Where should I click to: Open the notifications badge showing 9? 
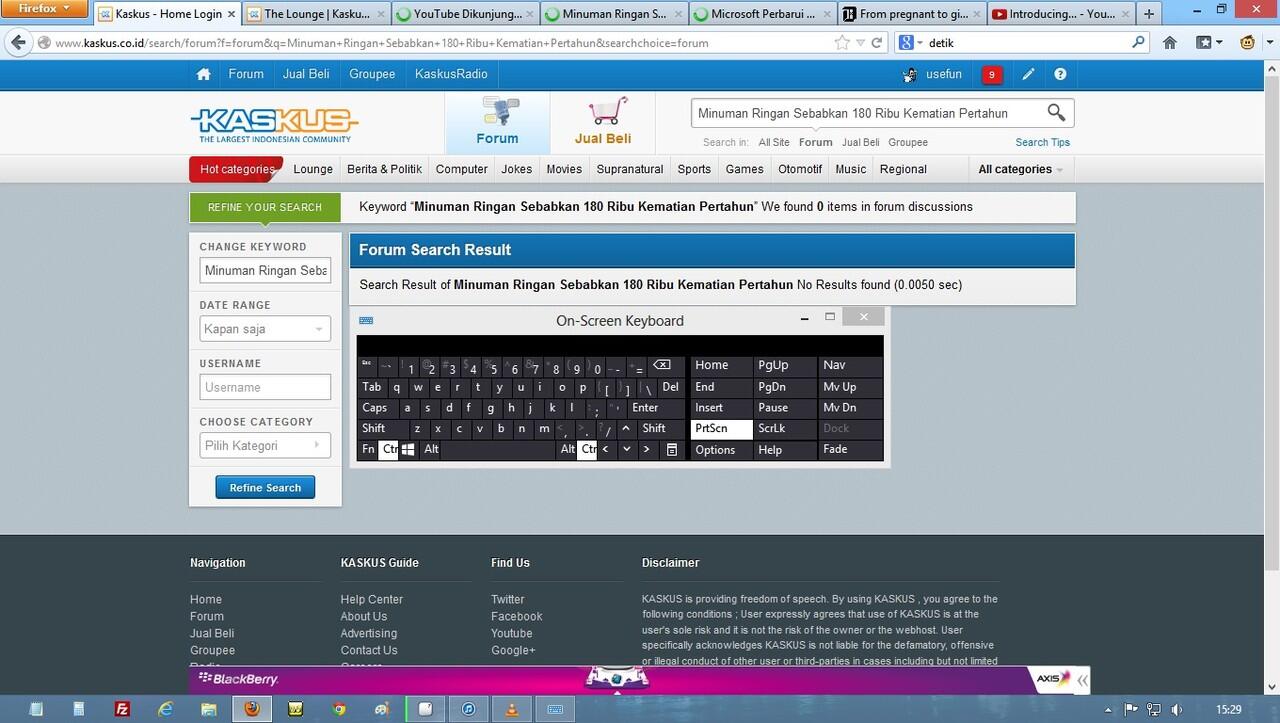[991, 74]
